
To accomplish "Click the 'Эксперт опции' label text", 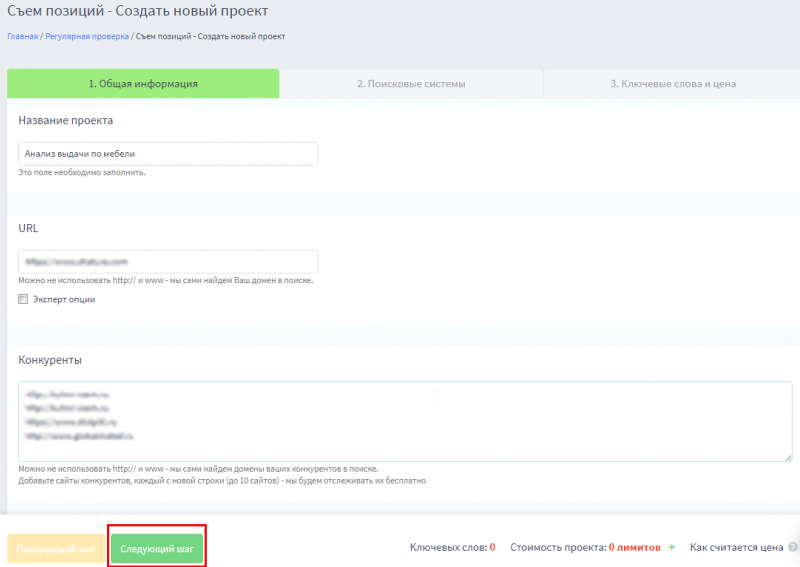I will [x=64, y=300].
